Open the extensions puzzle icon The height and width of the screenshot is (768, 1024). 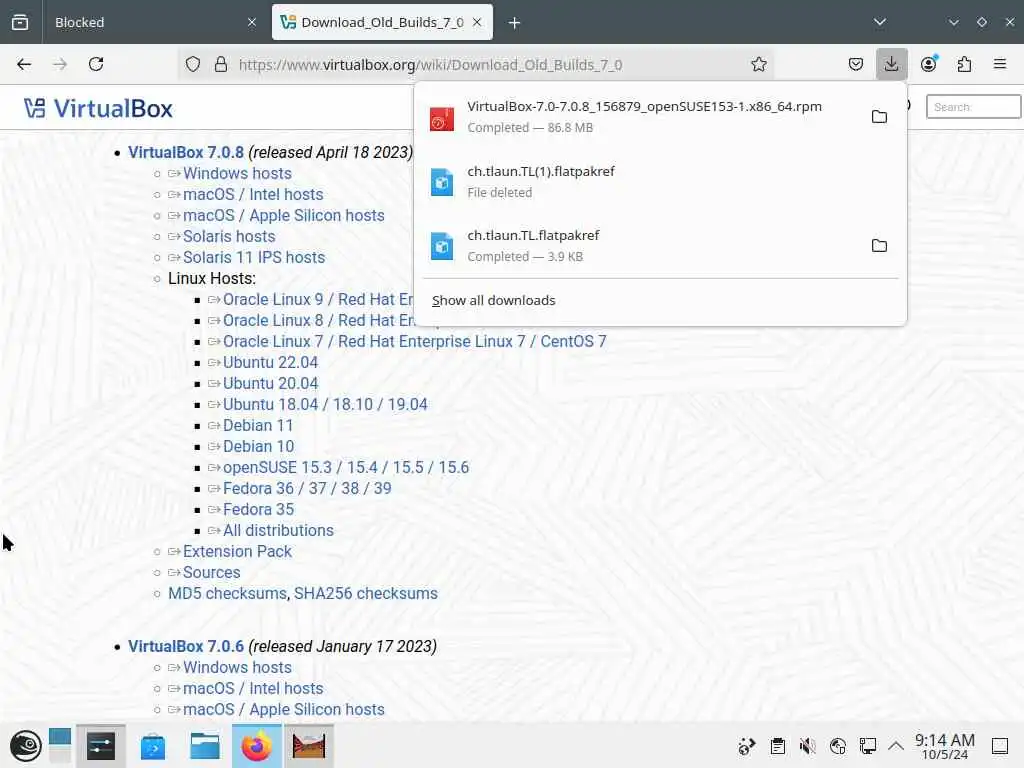pos(964,64)
